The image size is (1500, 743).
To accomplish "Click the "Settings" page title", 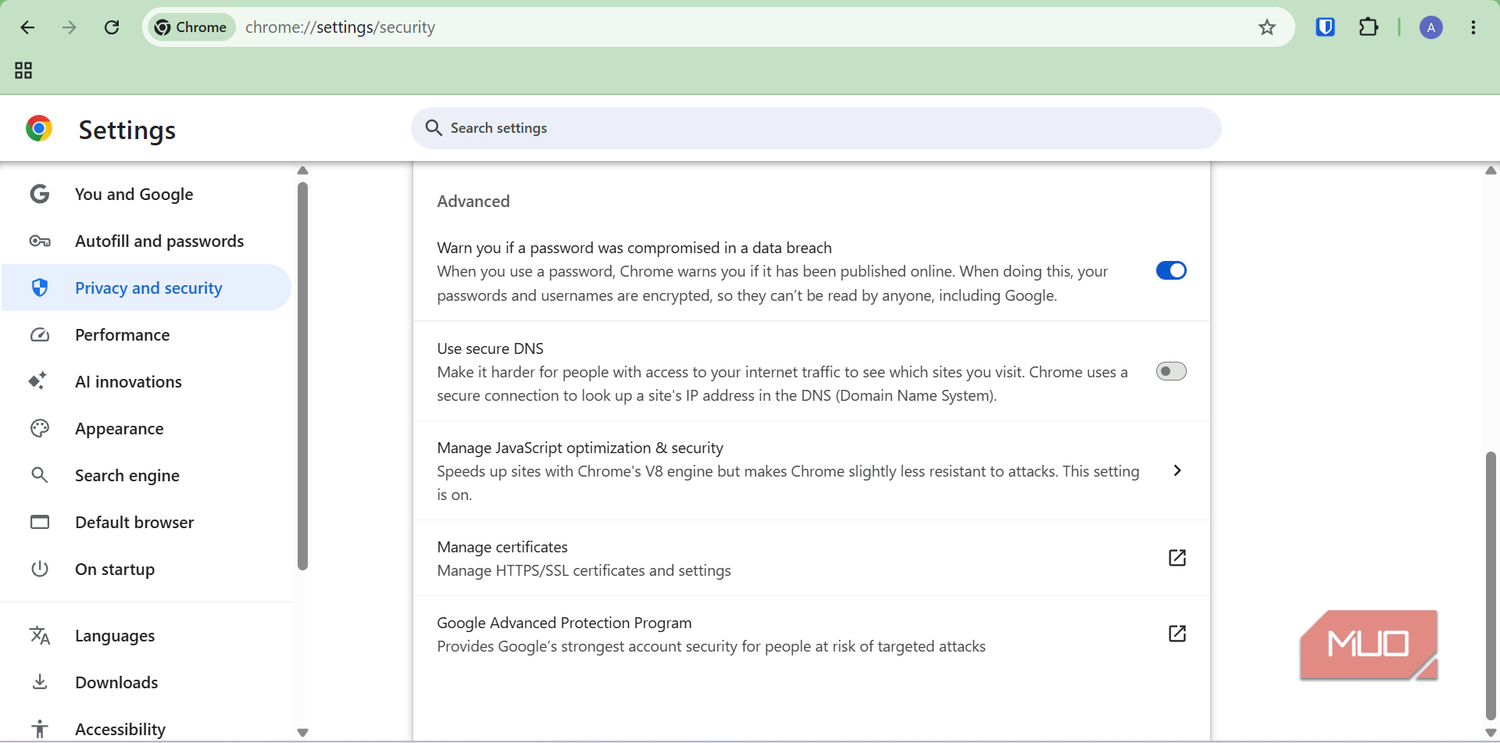I will pyautogui.click(x=127, y=130).
